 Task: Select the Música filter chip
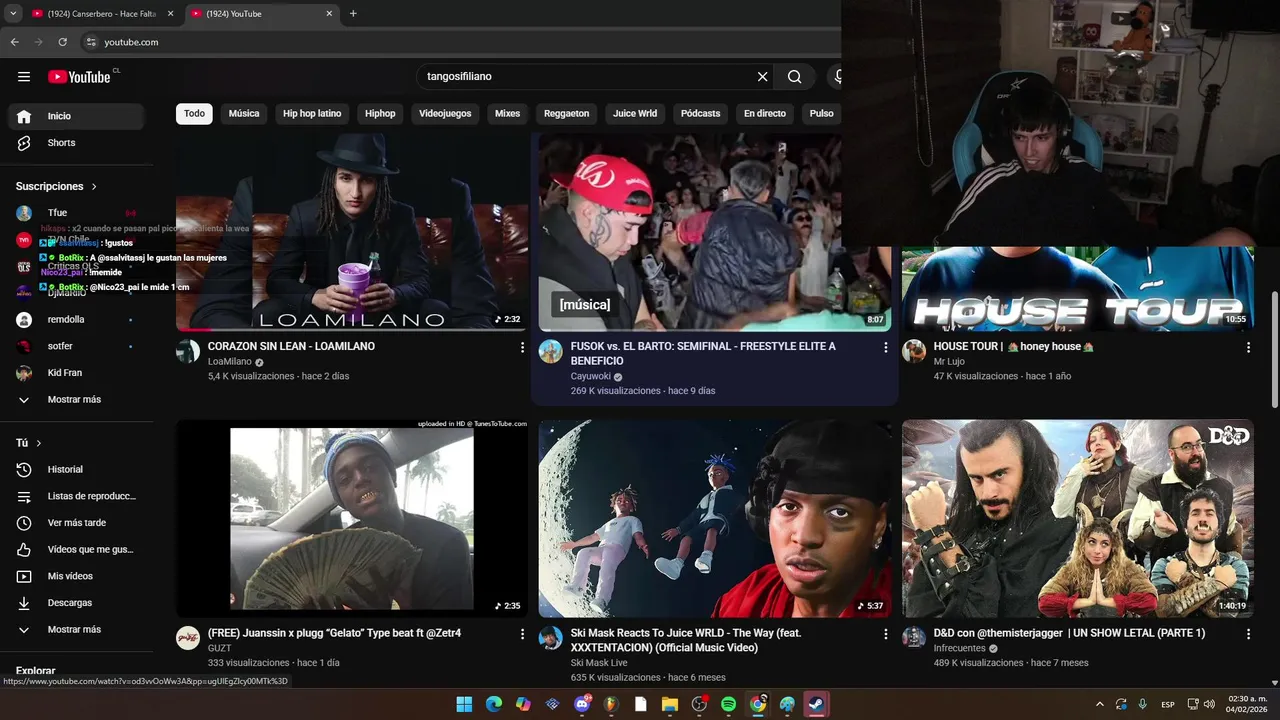(x=244, y=113)
